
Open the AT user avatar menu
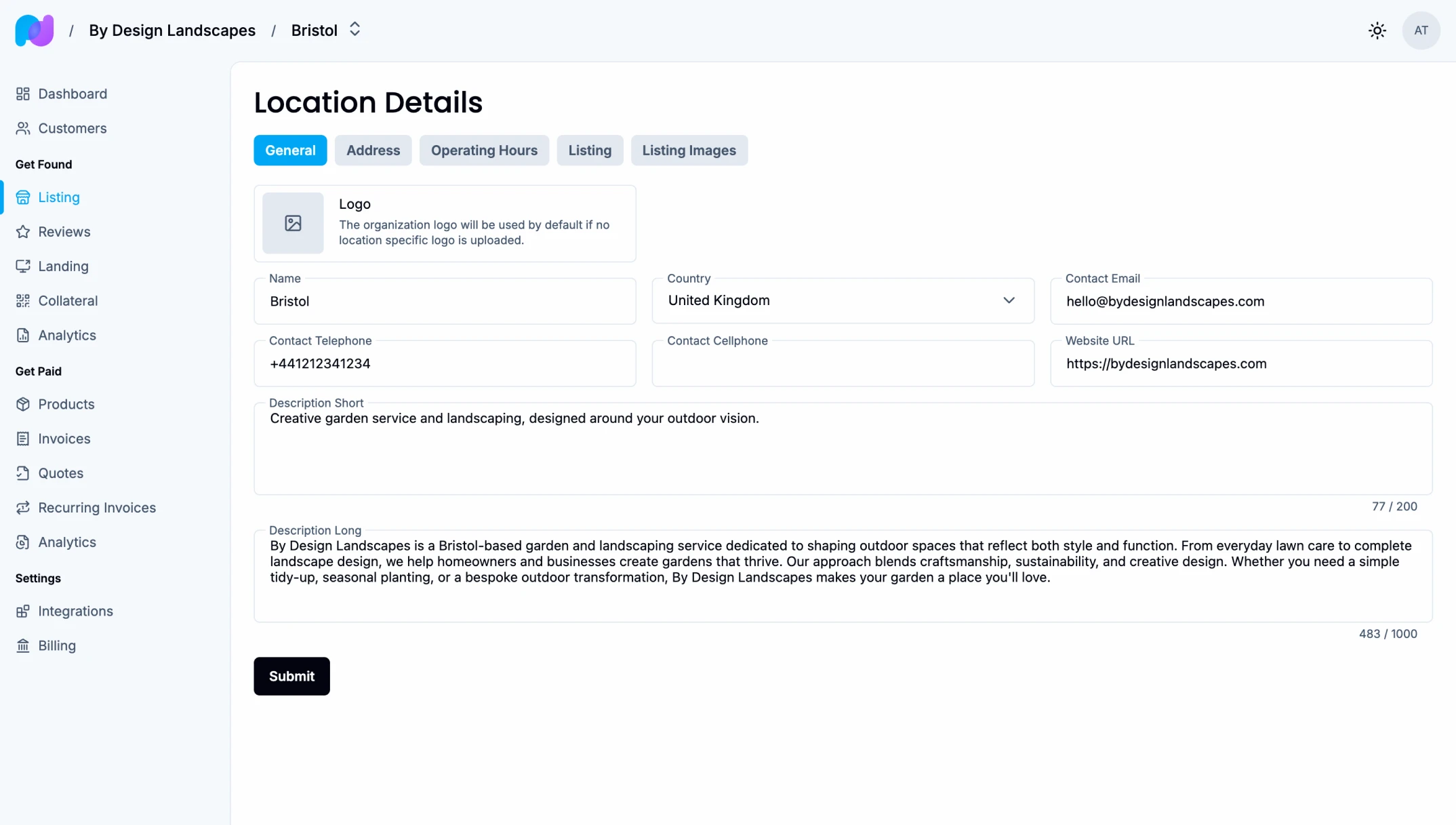click(1421, 31)
